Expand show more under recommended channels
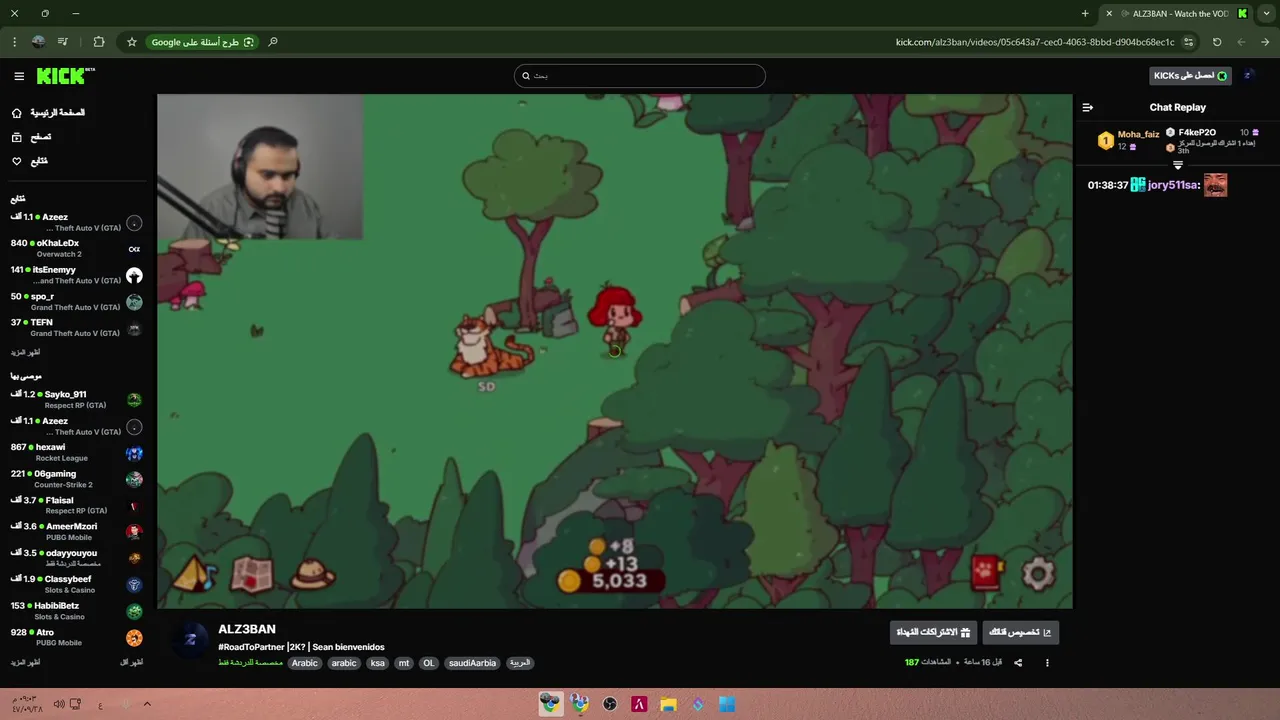Viewport: 1280px width, 720px height. coord(25,662)
